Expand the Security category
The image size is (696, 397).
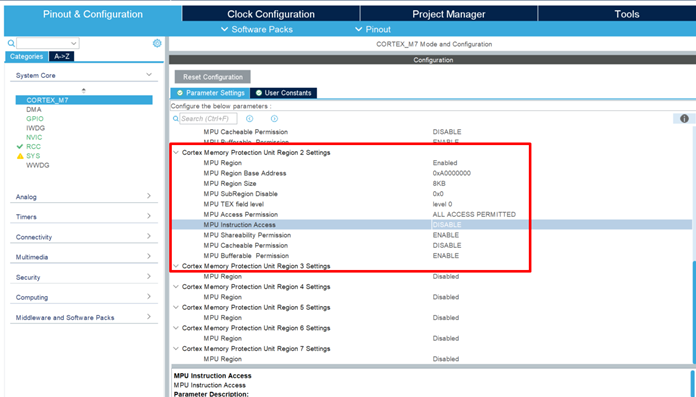coord(149,276)
